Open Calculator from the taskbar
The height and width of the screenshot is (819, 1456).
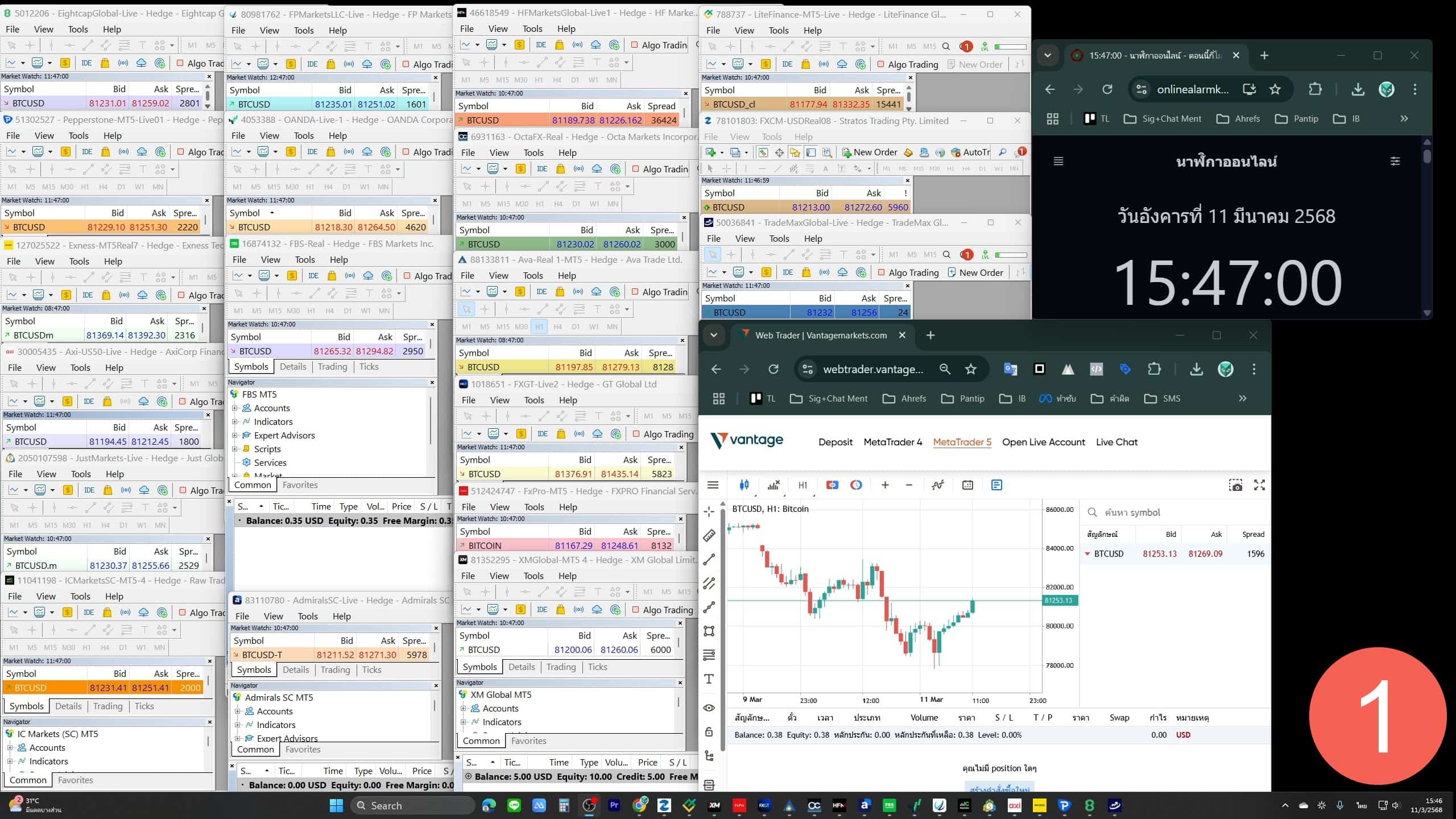564,805
